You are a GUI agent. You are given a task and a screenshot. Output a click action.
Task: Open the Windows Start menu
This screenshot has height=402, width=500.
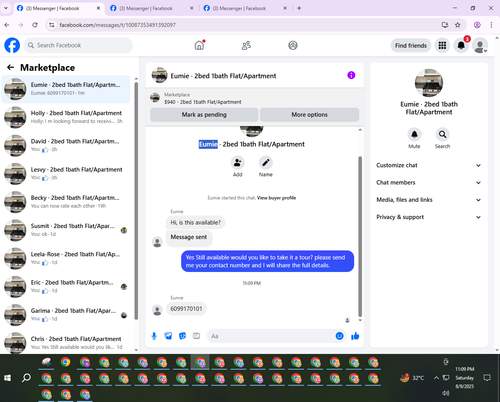7,378
